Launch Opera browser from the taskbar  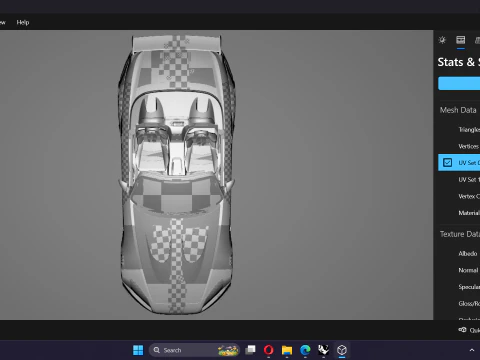(x=269, y=350)
